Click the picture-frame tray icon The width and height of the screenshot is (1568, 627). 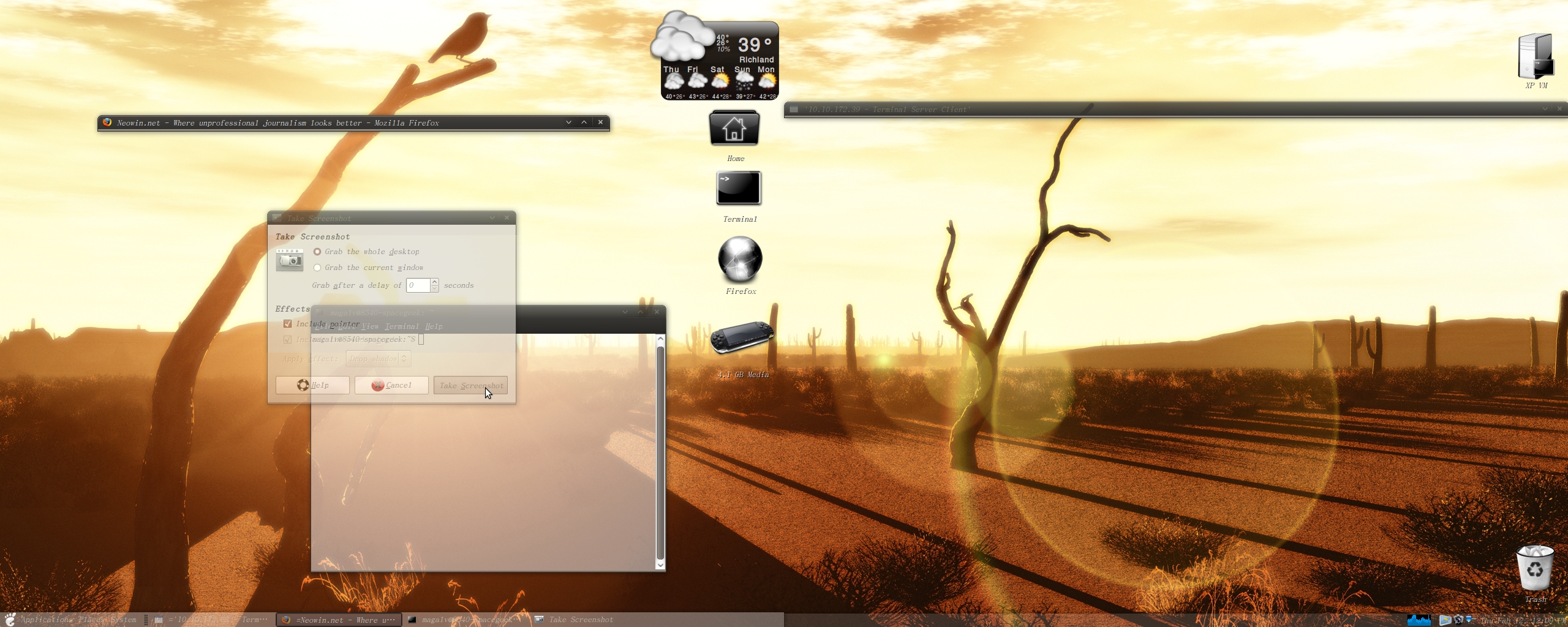(x=1445, y=620)
